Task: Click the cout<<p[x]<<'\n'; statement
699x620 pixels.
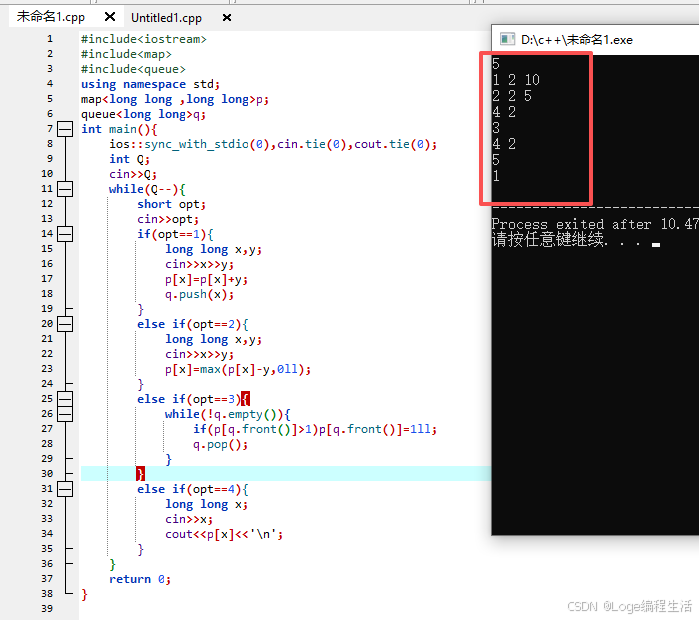Action: (x=224, y=534)
